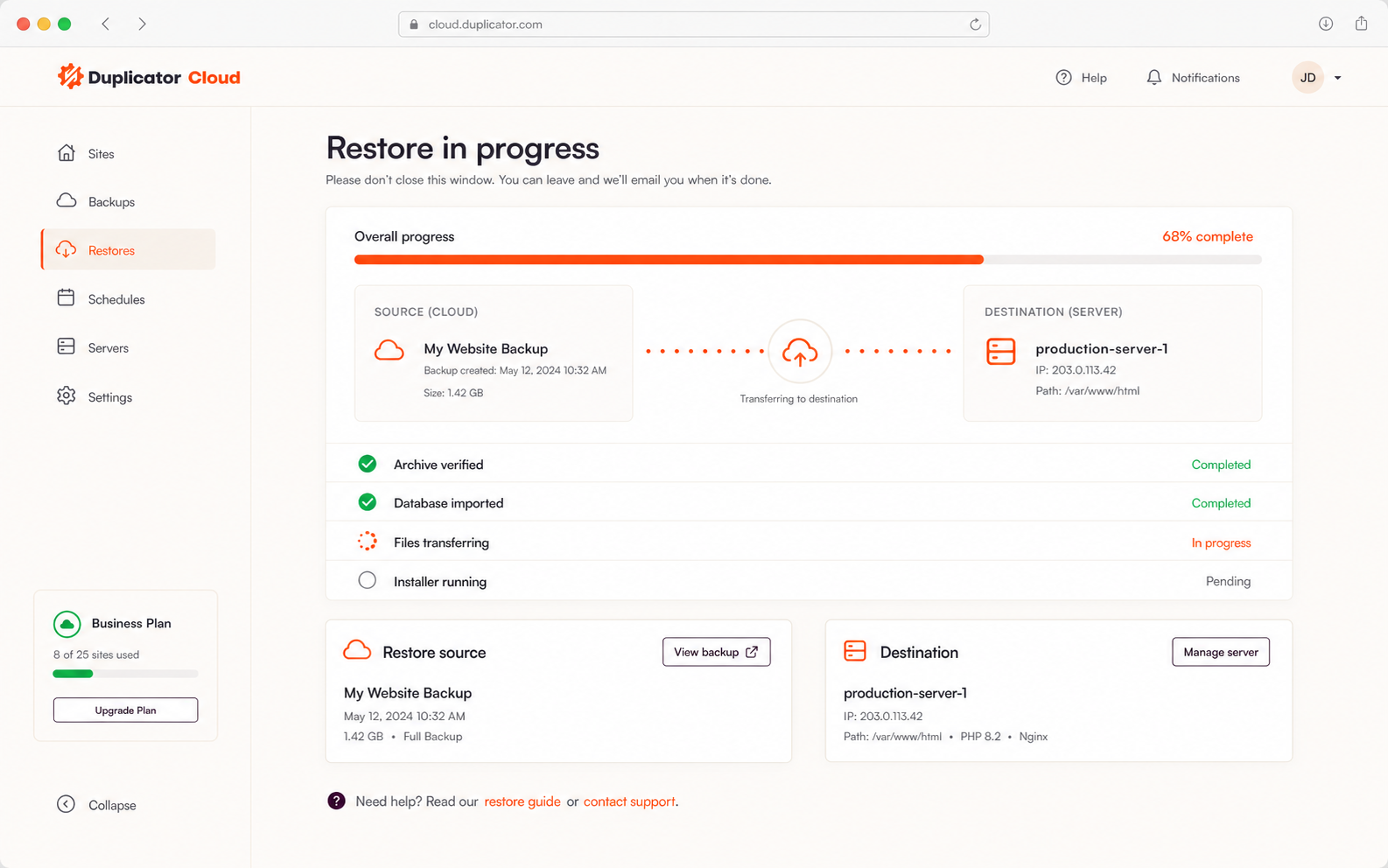The width and height of the screenshot is (1388, 868).
Task: Click the Installer running row label
Action: tap(440, 582)
